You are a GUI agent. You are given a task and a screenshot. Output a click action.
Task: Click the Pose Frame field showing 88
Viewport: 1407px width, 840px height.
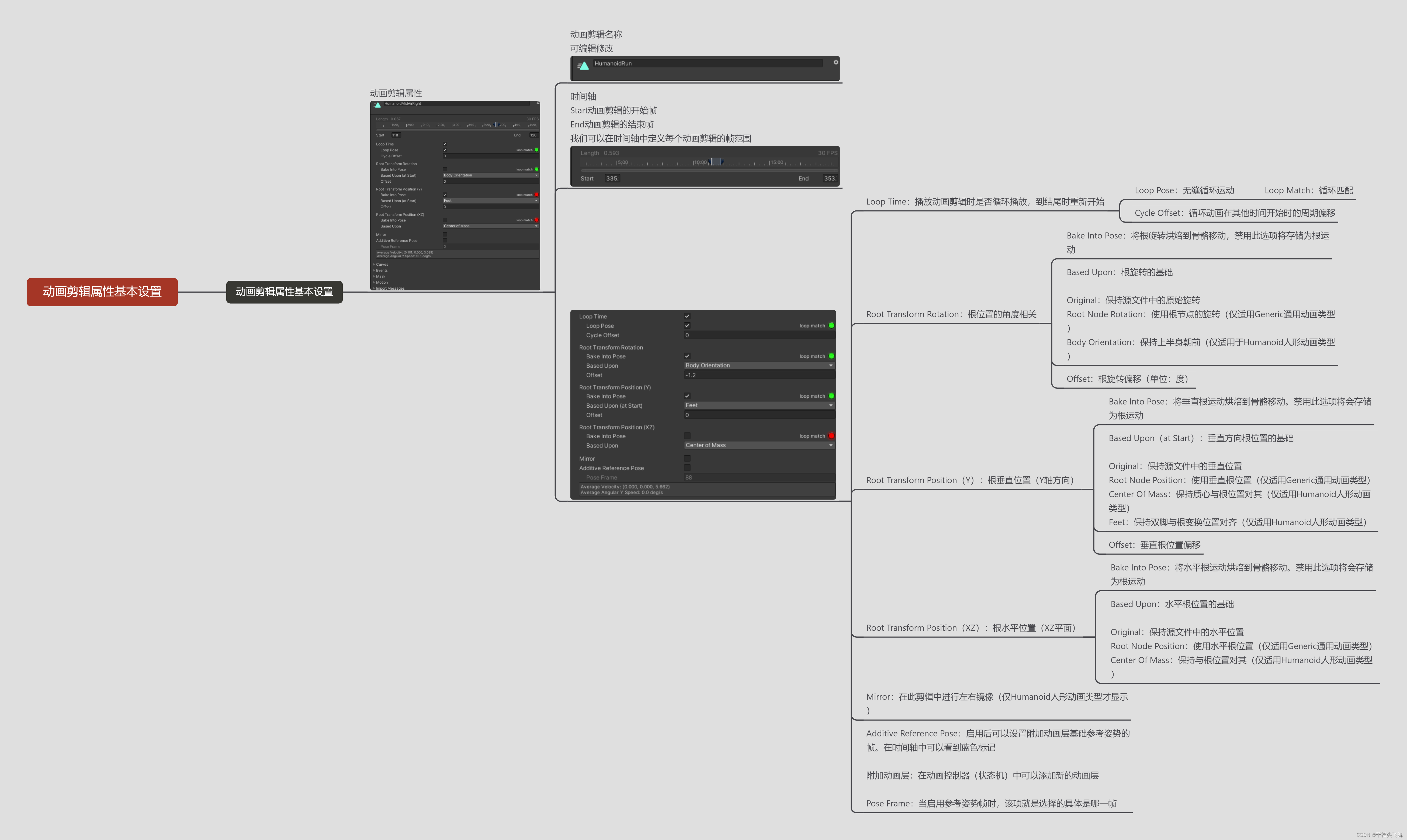[760, 477]
